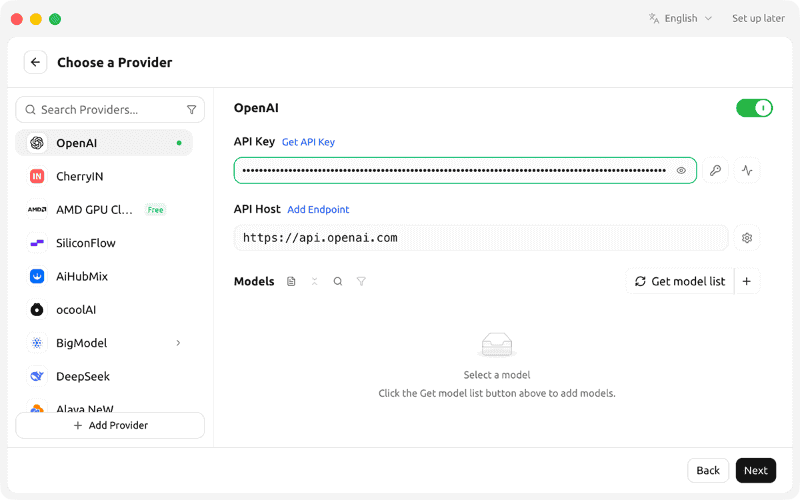
Task: Click the models document icon
Action: [x=291, y=282]
